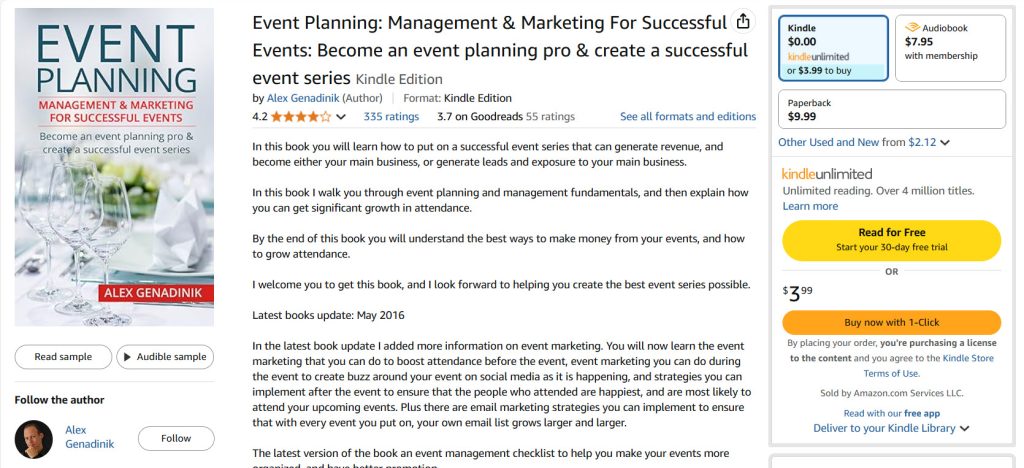Follow the author Alex Genadinik

tap(176, 438)
